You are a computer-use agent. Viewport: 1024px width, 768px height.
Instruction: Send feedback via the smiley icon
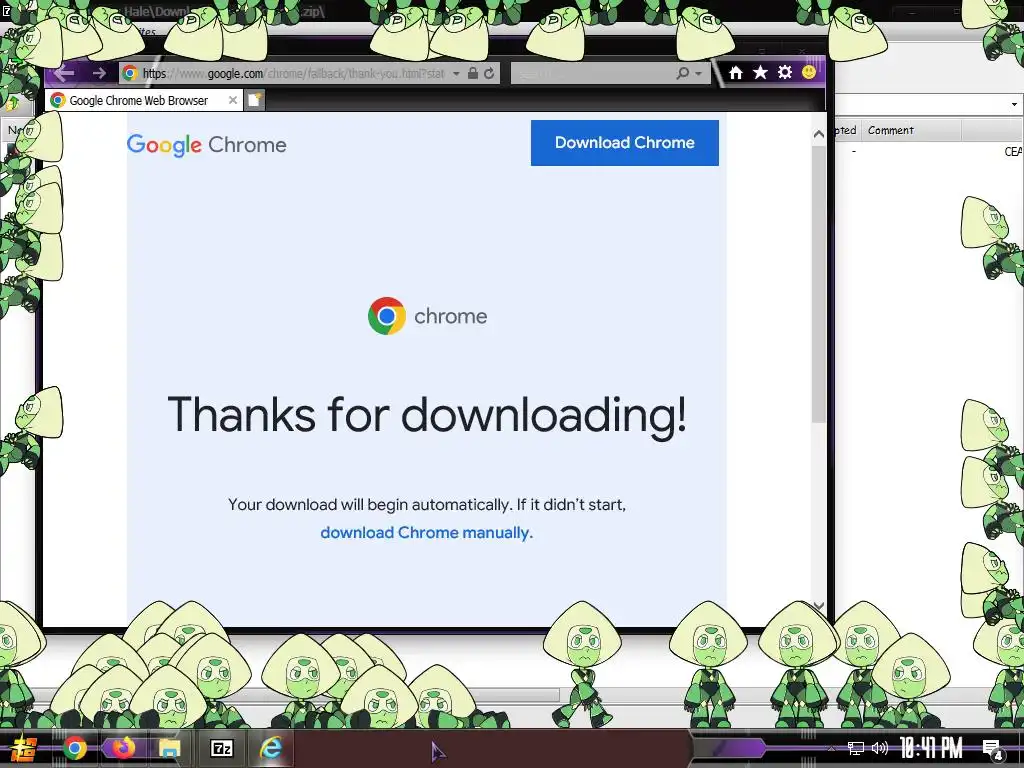tap(808, 72)
